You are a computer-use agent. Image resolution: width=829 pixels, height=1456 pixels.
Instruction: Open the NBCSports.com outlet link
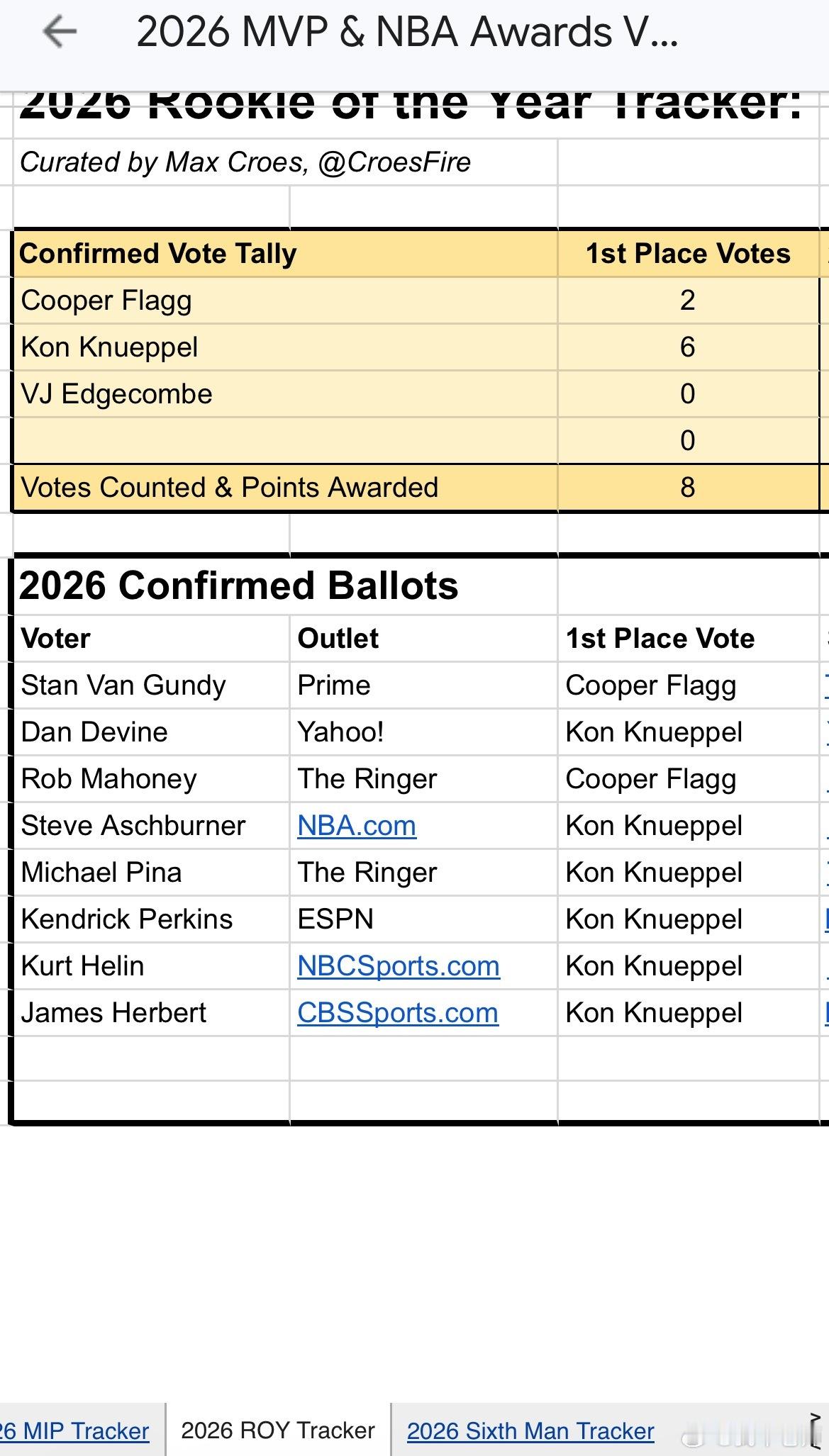click(x=398, y=966)
